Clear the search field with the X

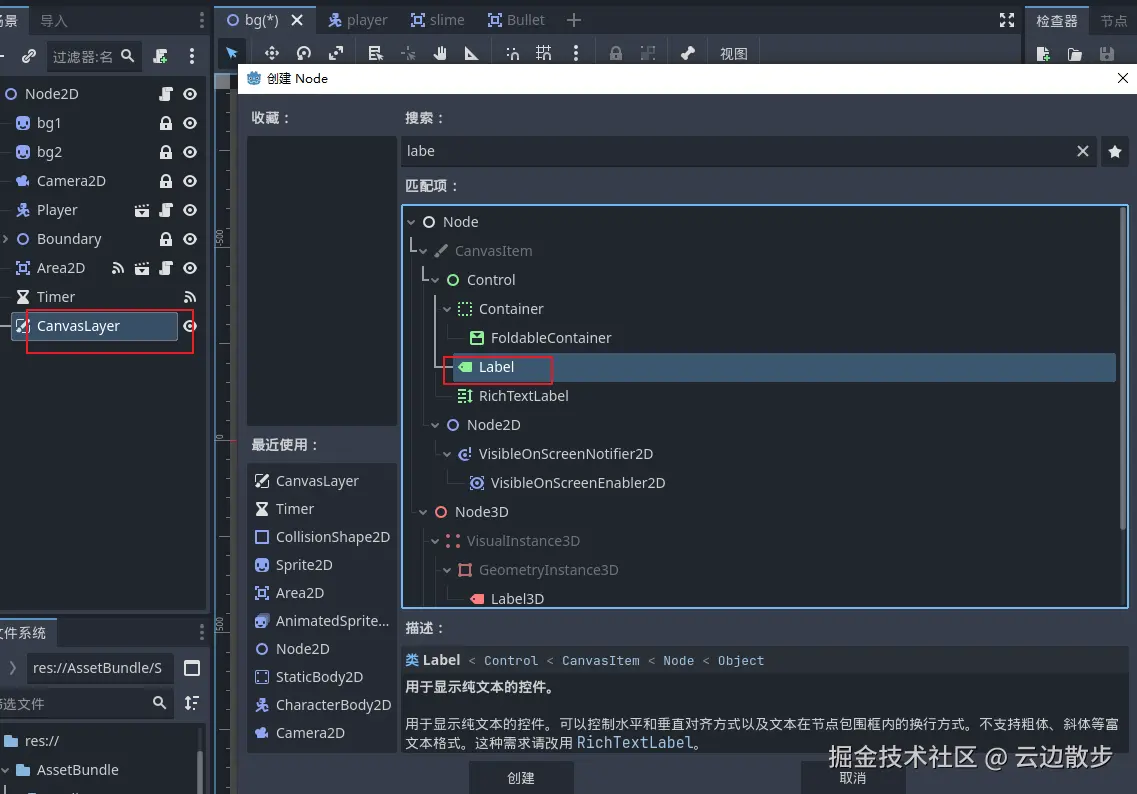[1083, 151]
